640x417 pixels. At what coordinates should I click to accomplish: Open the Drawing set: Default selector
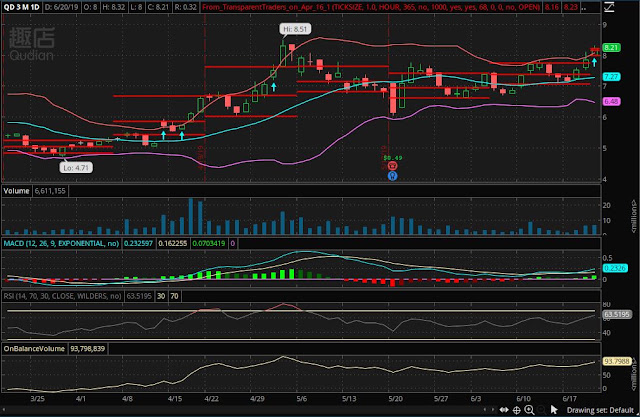point(600,410)
